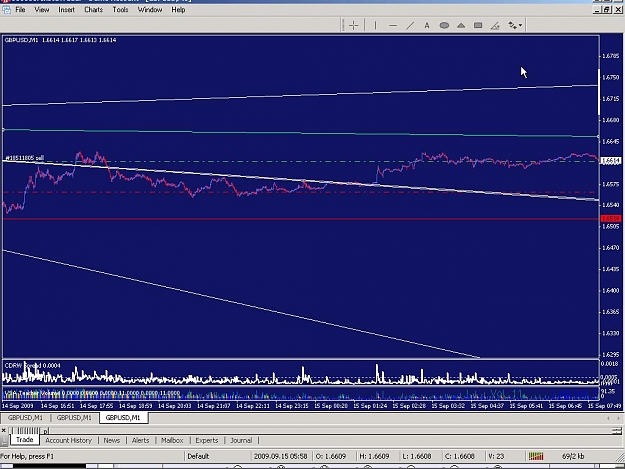Open the Journal tab
625x469 pixels.
point(241,440)
